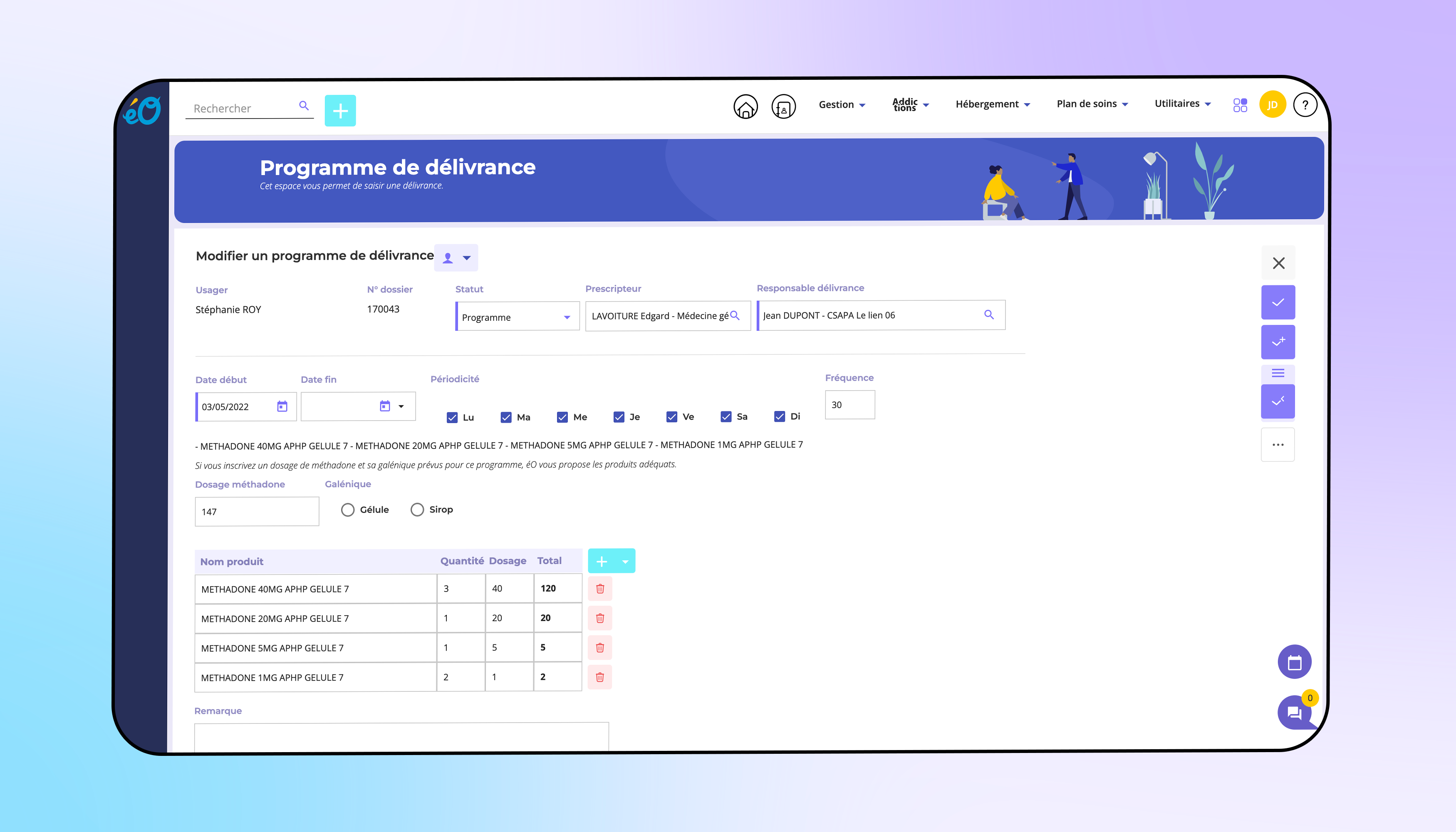This screenshot has height=832, width=1456.
Task: Open the user records icon
Action: tap(783, 106)
